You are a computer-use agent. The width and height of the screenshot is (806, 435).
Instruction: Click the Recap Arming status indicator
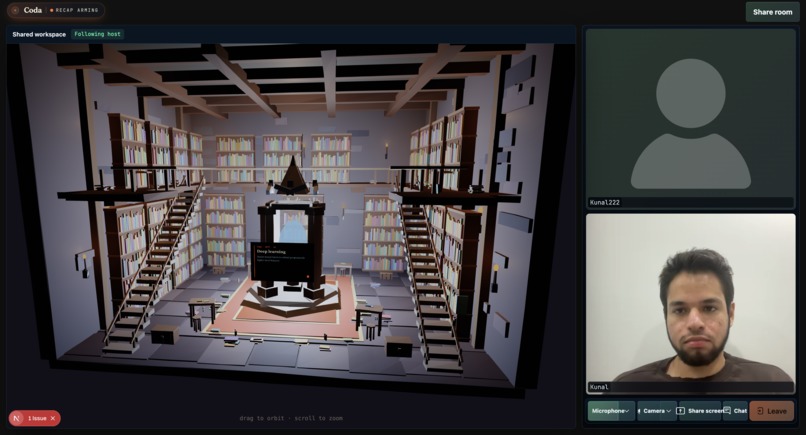[74, 10]
